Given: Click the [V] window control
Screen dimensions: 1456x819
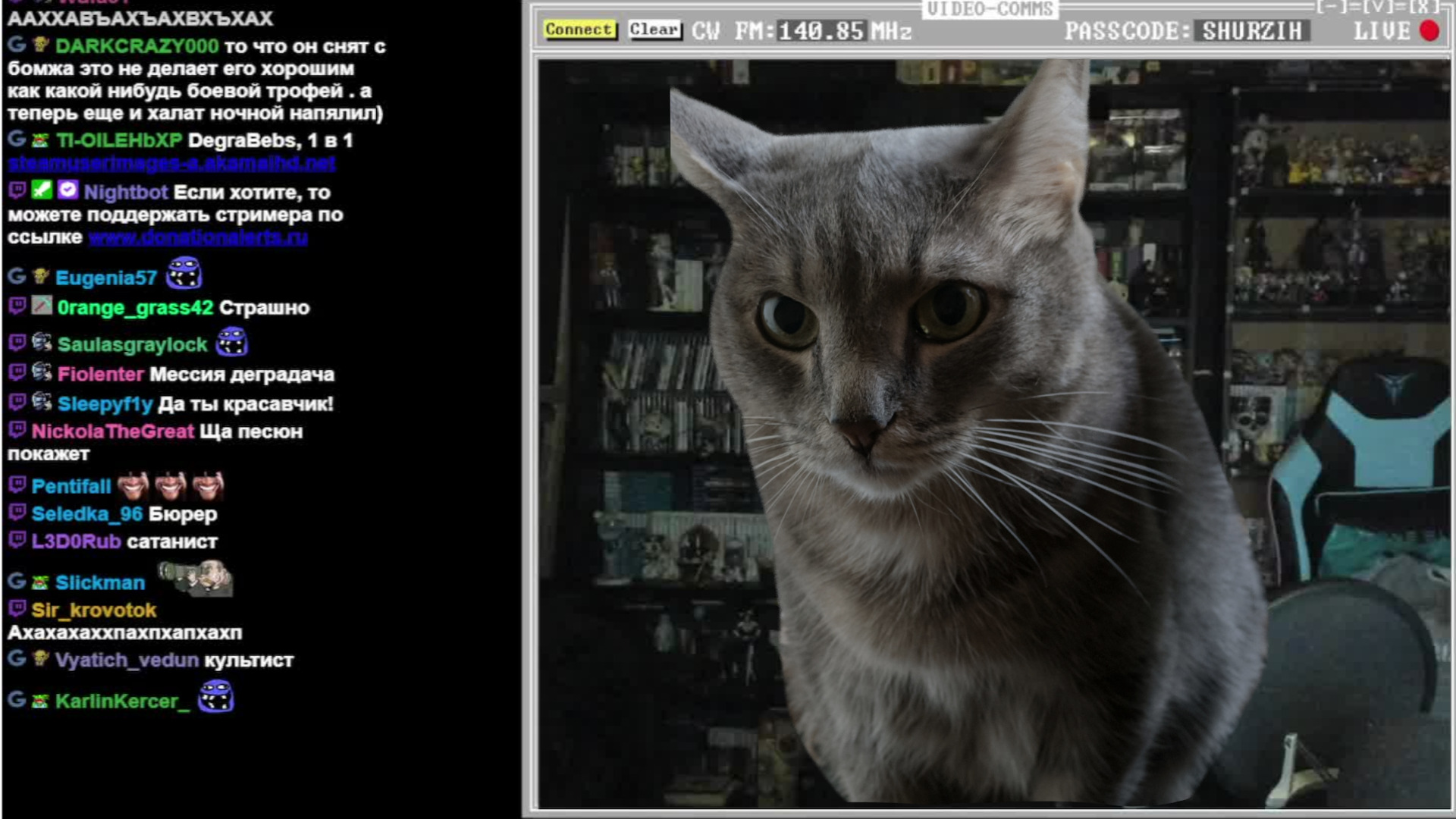Looking at the screenshot, I should (x=1379, y=7).
